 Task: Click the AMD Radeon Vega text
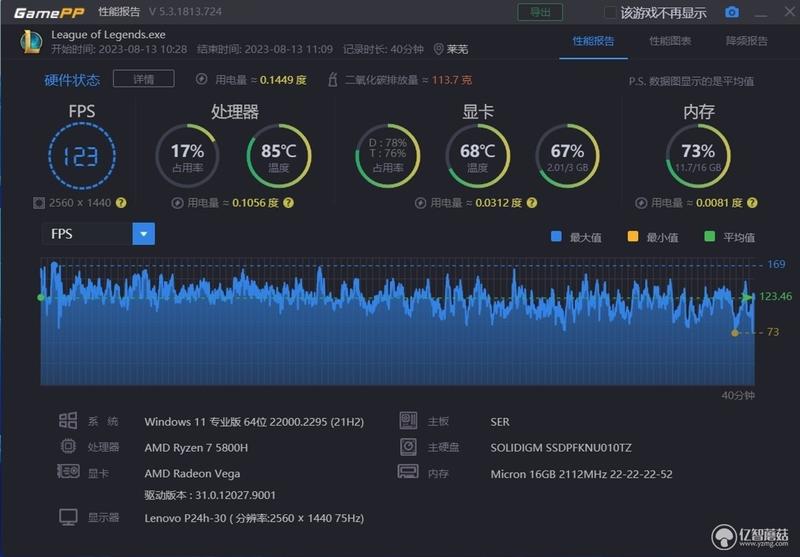click(192, 474)
